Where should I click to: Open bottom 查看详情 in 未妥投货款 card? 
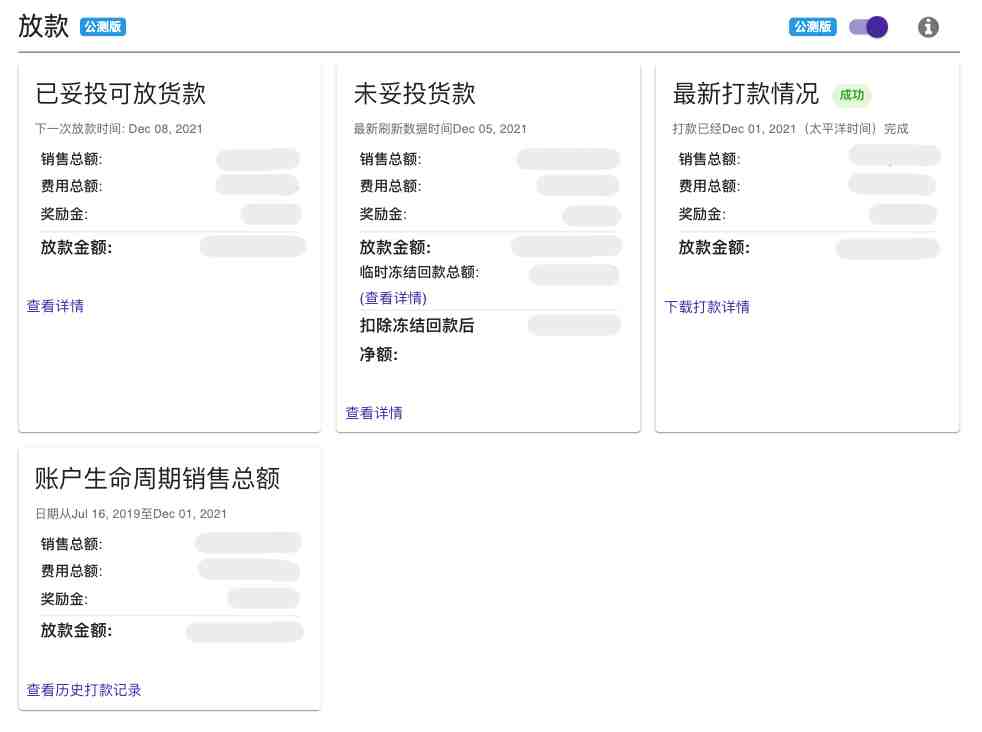374,413
